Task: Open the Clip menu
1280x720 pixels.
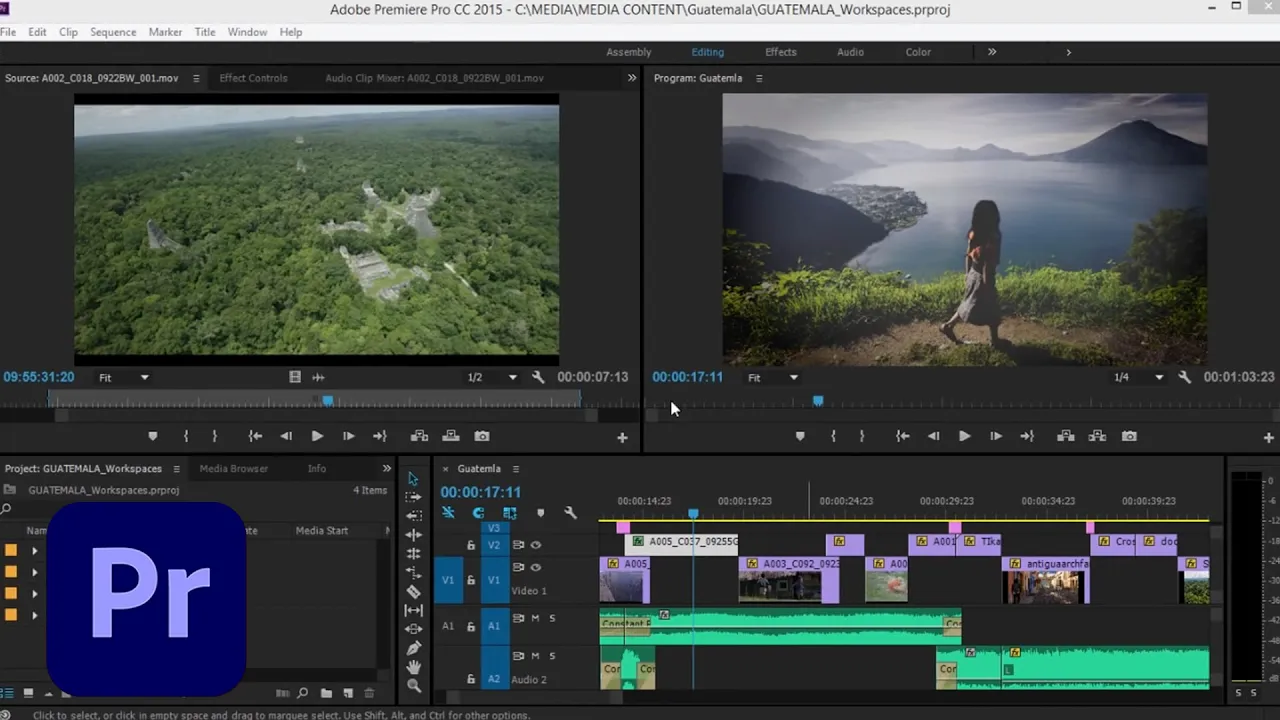Action: coord(68,32)
